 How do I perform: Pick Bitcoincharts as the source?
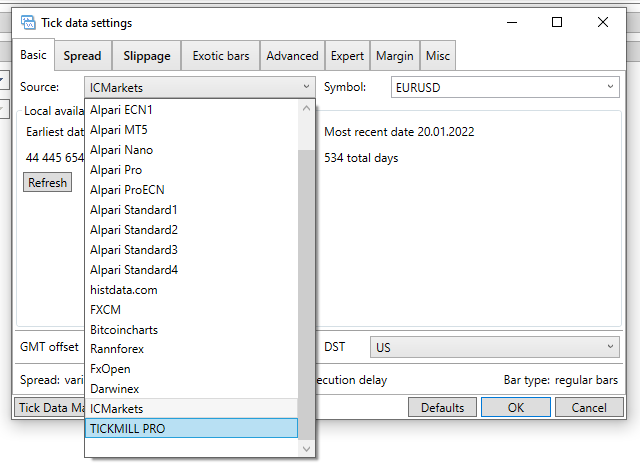[191, 329]
